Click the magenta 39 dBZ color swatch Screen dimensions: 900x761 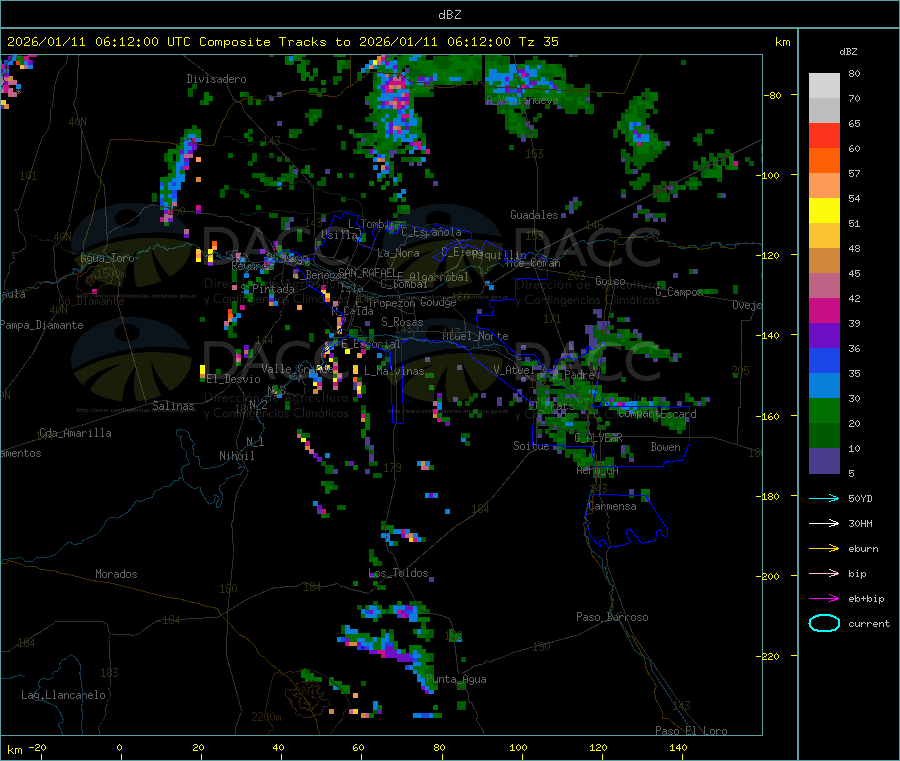tap(824, 310)
